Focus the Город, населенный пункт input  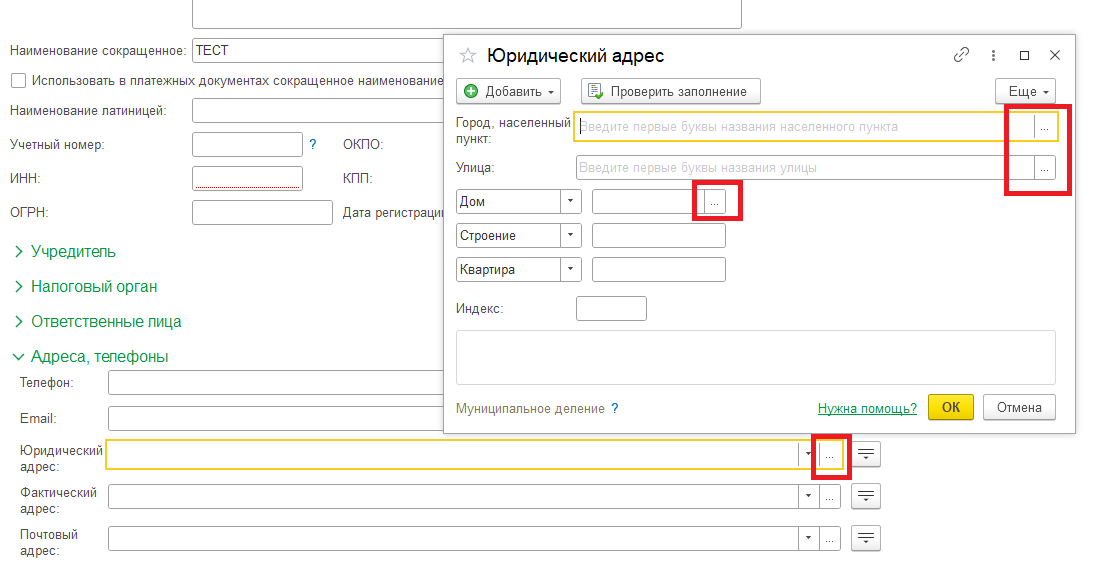[804, 127]
